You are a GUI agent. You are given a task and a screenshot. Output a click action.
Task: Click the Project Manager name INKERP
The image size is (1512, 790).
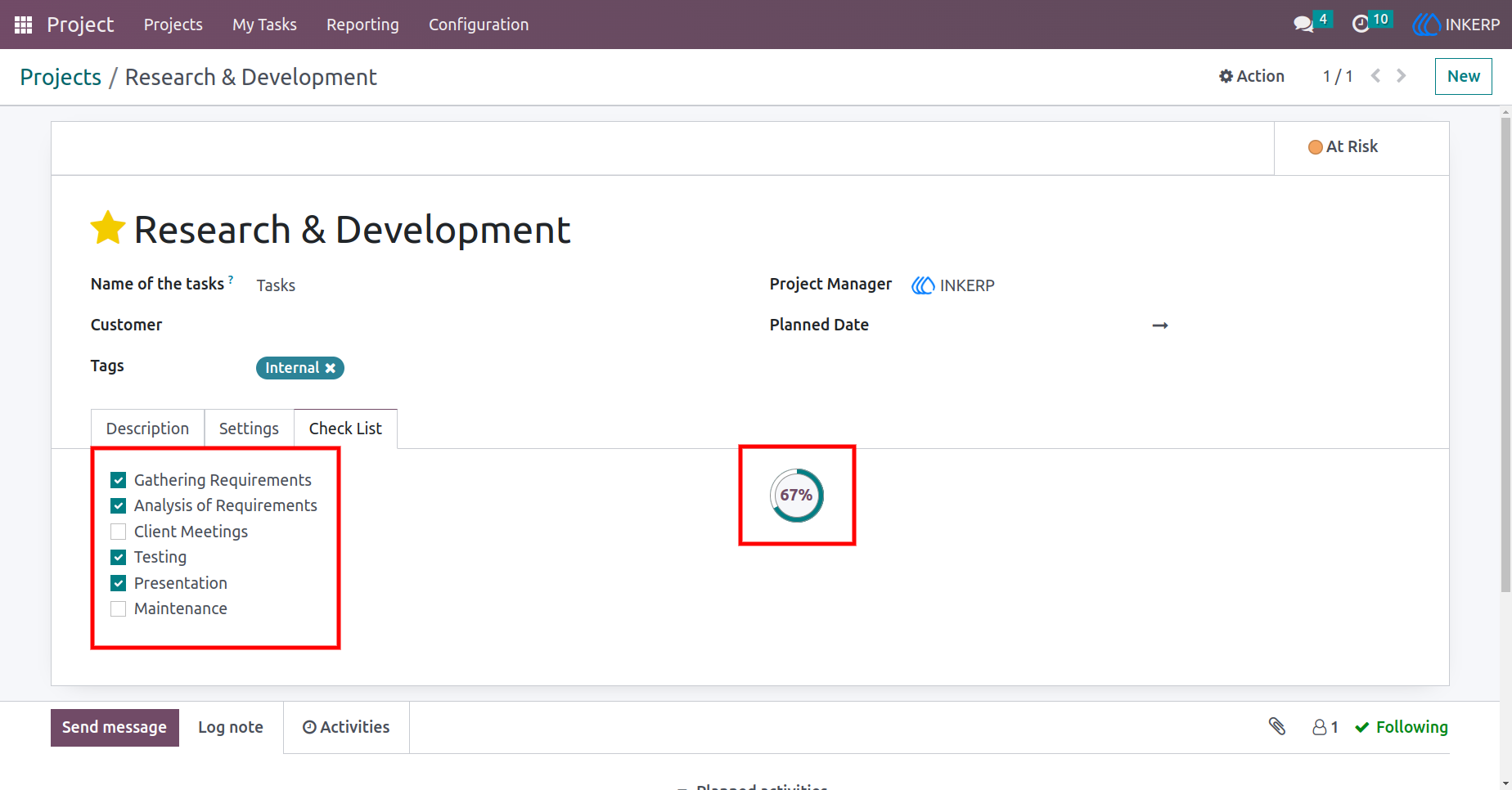point(967,285)
